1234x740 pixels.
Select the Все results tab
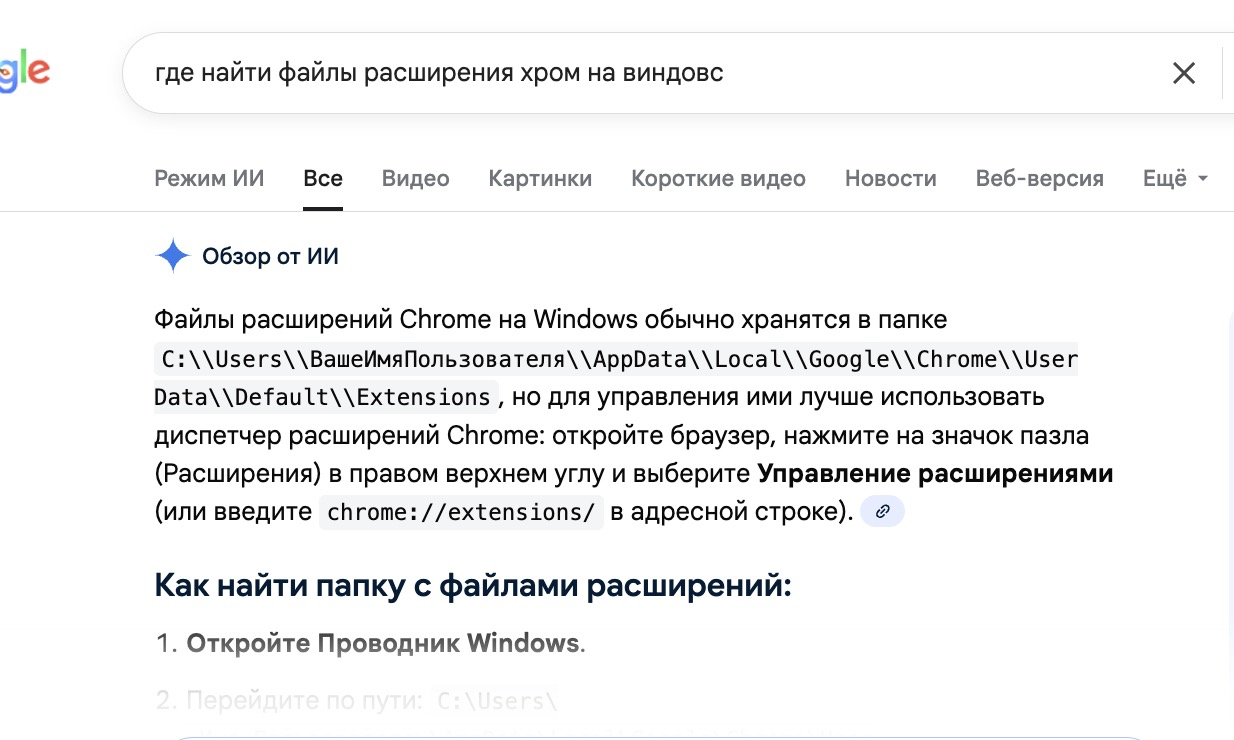coord(323,179)
